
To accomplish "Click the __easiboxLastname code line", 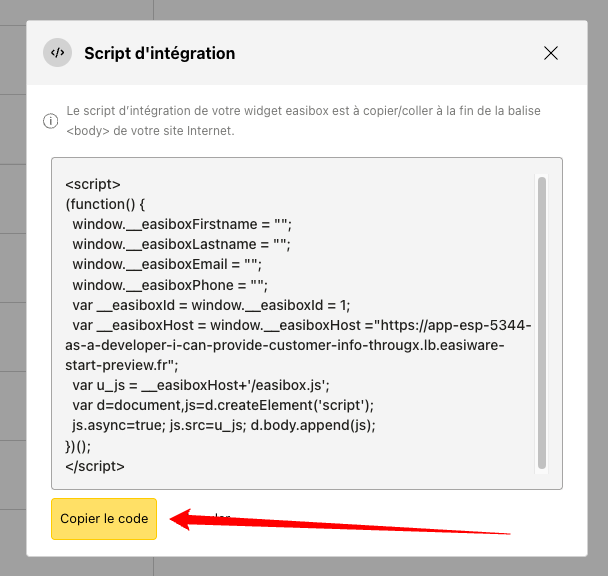I will coord(180,244).
